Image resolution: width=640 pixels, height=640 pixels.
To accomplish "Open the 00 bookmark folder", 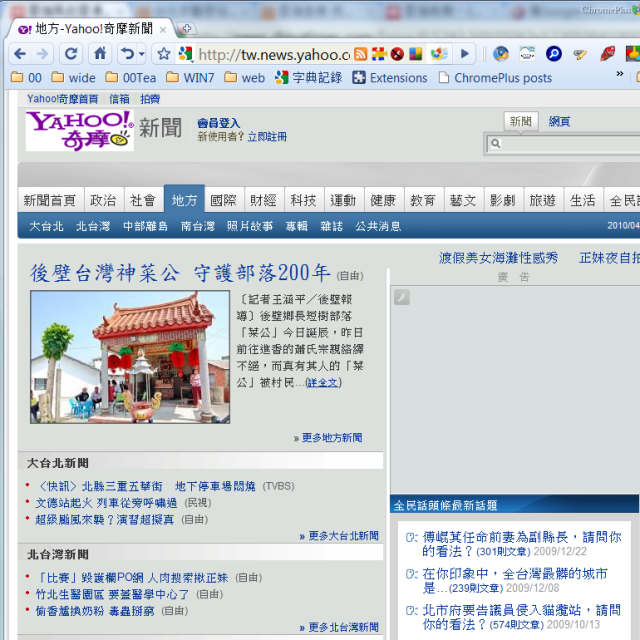I will pos(27,78).
